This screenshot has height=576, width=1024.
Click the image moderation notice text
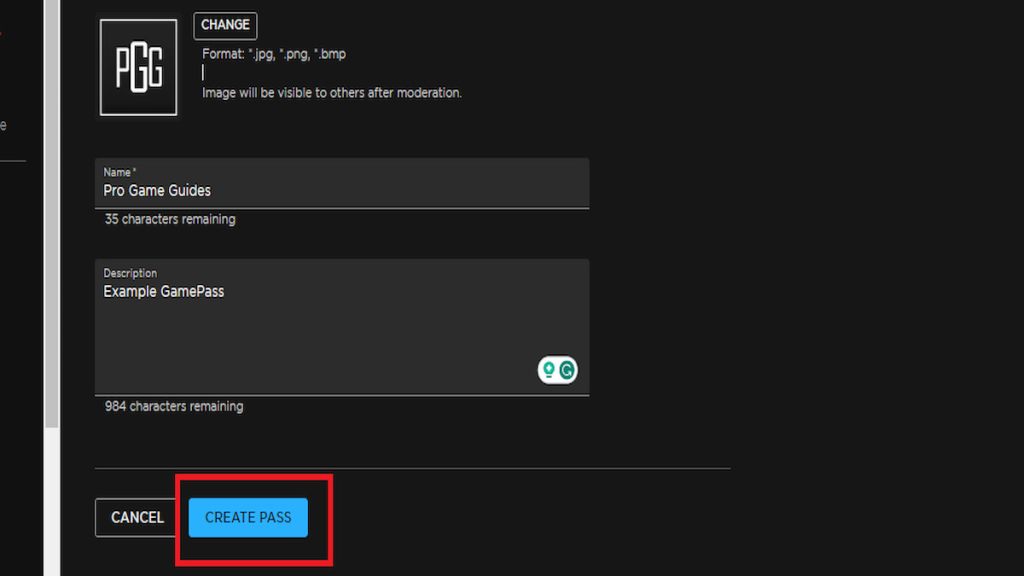coord(332,93)
